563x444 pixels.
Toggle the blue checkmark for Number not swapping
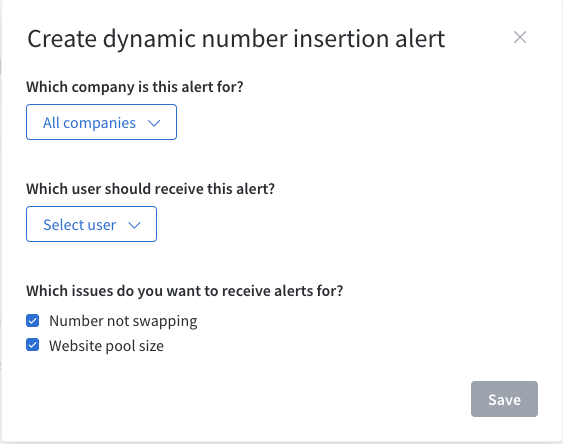pos(32,321)
